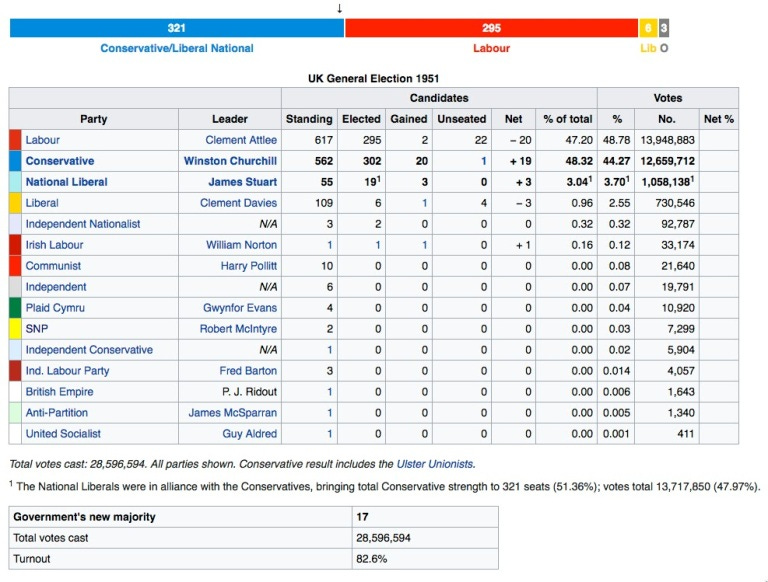Click United Socialist vote count 411
This screenshot has width=768, height=582.
tap(685, 434)
